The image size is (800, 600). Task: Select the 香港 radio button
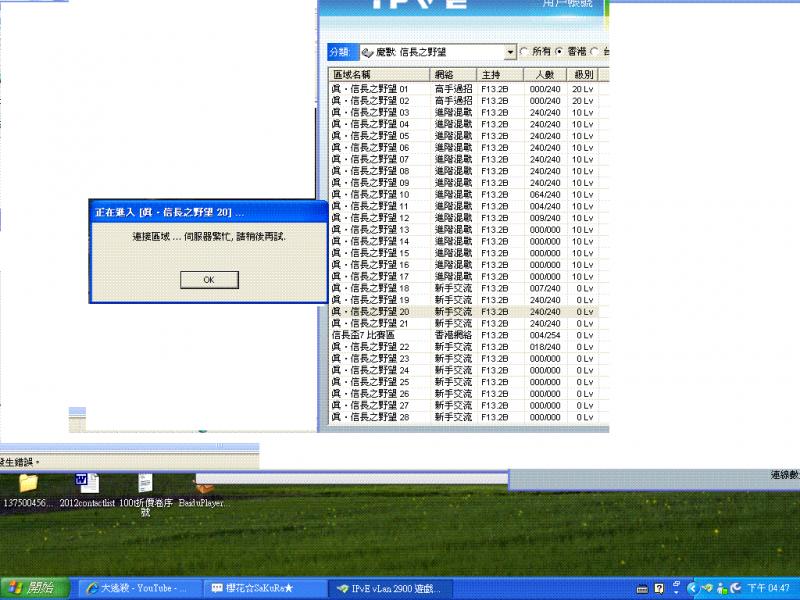click(560, 52)
